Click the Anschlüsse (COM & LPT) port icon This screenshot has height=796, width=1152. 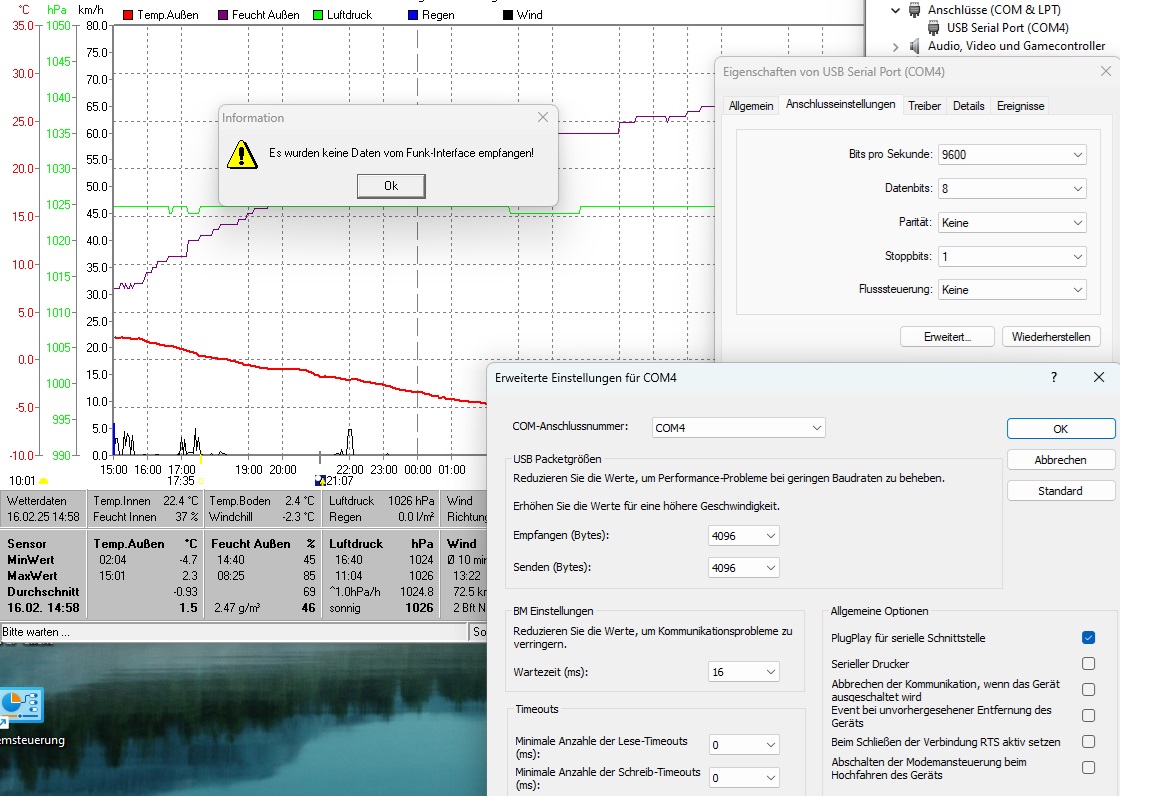click(x=914, y=10)
